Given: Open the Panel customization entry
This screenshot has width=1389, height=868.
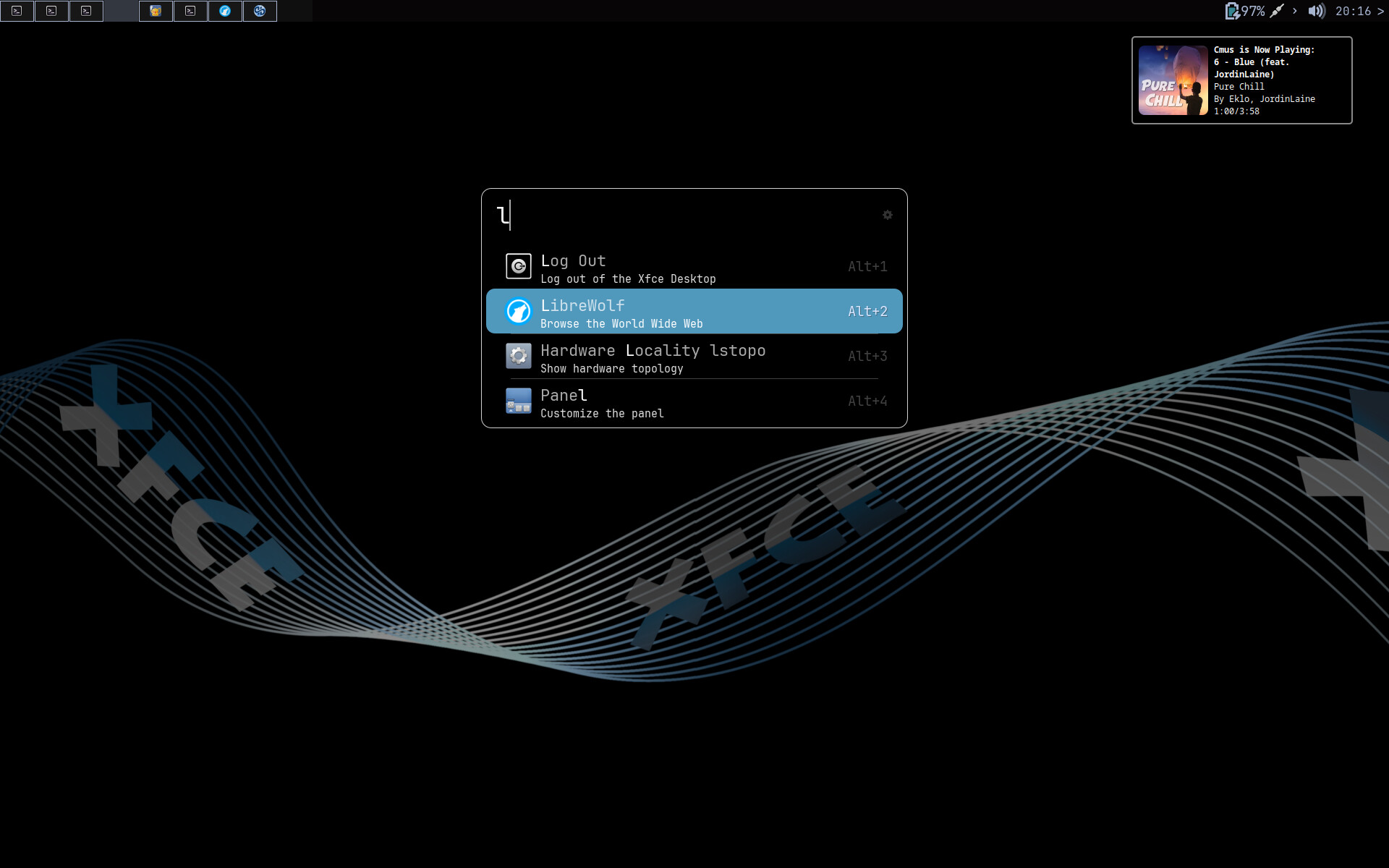Looking at the screenshot, I should click(694, 401).
